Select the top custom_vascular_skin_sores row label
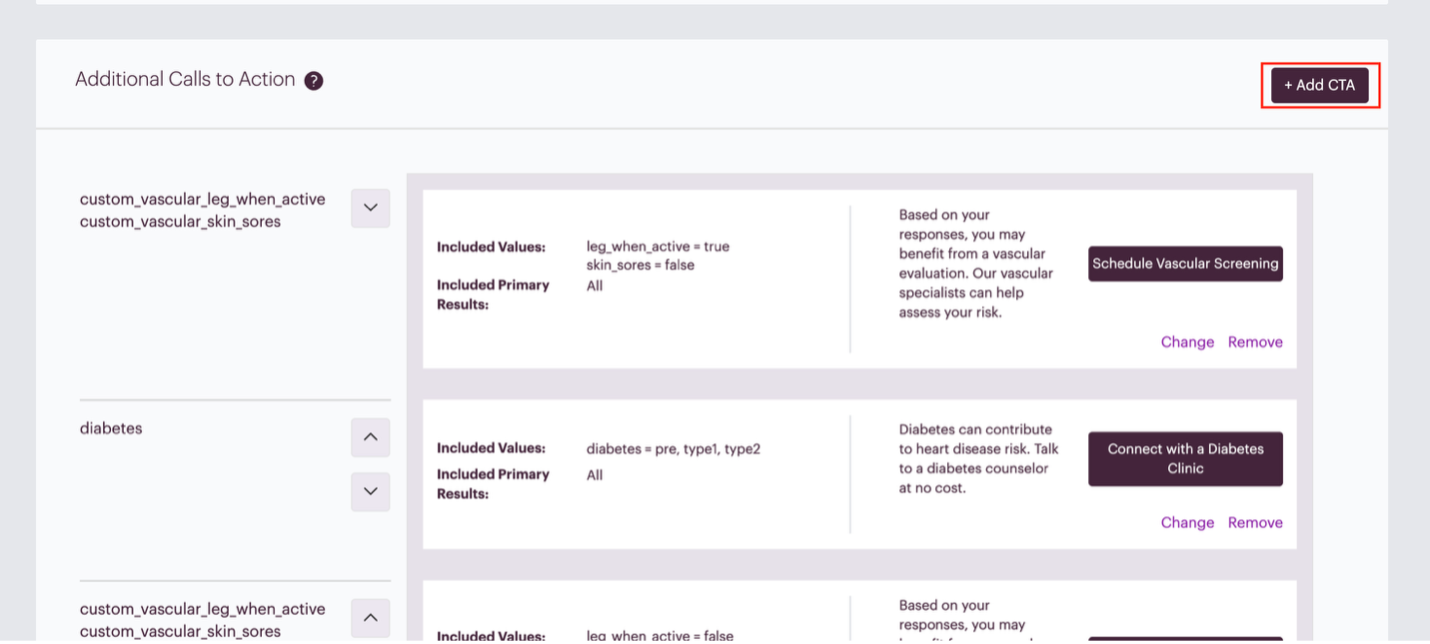This screenshot has height=644, width=1430. point(180,221)
